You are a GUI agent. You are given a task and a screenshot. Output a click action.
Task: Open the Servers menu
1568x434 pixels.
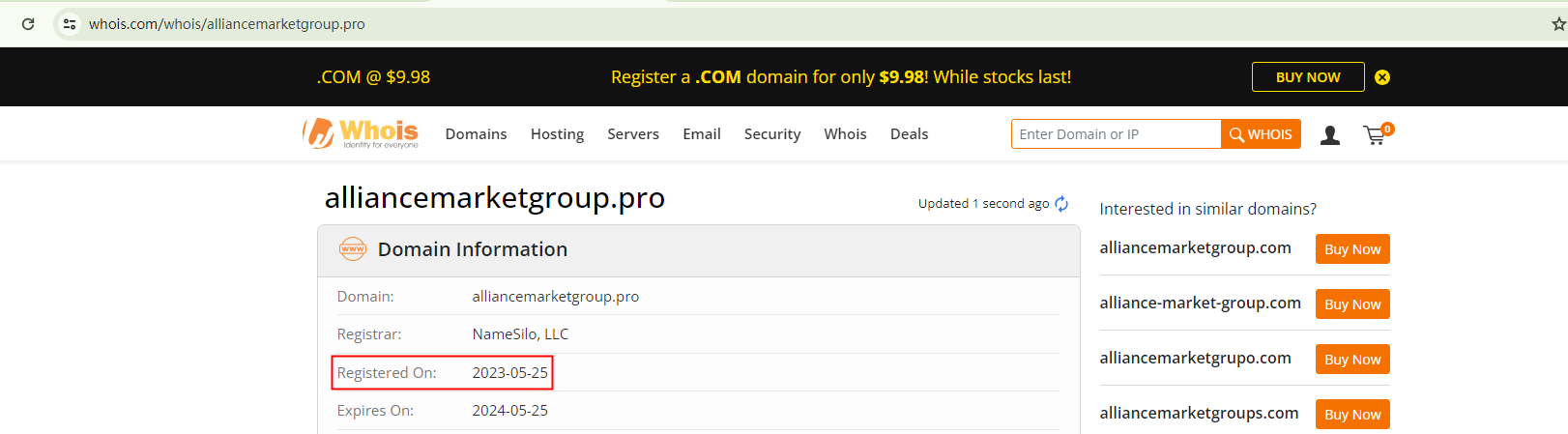(633, 134)
